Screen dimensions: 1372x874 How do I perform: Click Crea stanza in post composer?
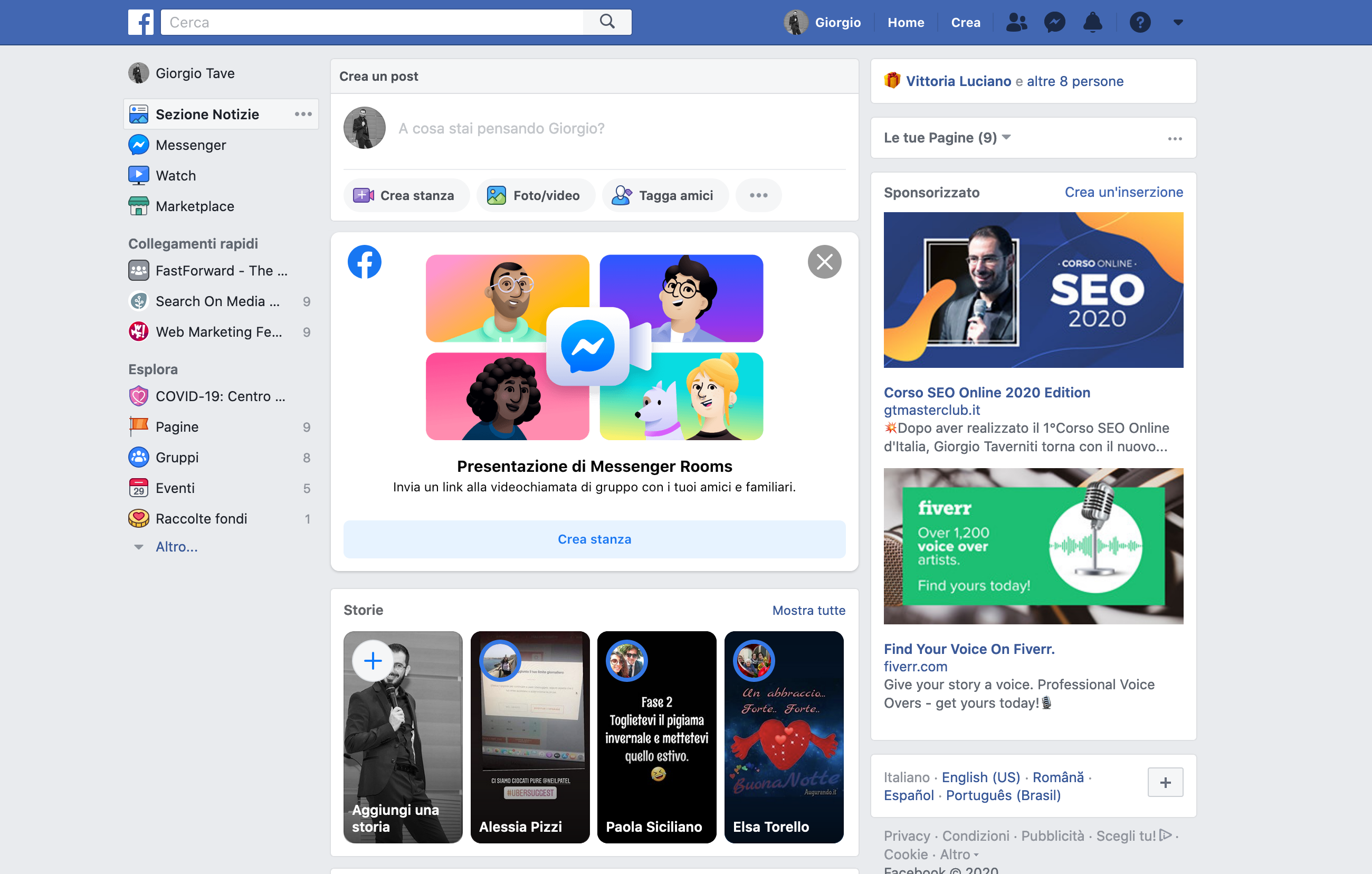click(406, 195)
